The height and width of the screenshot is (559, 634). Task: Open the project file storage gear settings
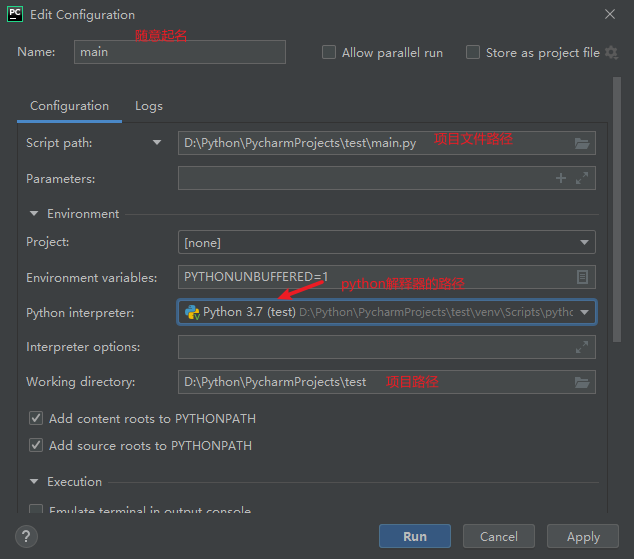[x=611, y=53]
